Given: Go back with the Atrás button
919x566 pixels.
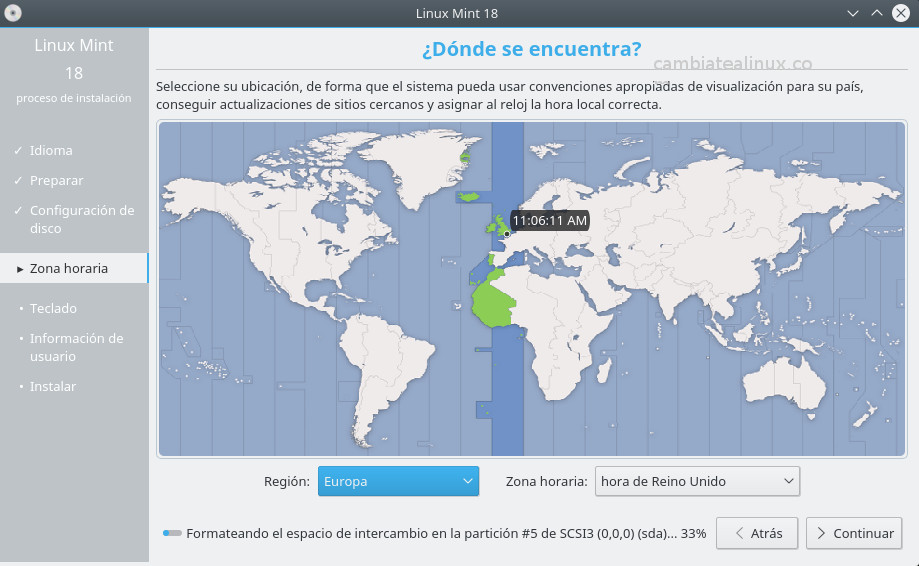Looking at the screenshot, I should [757, 533].
